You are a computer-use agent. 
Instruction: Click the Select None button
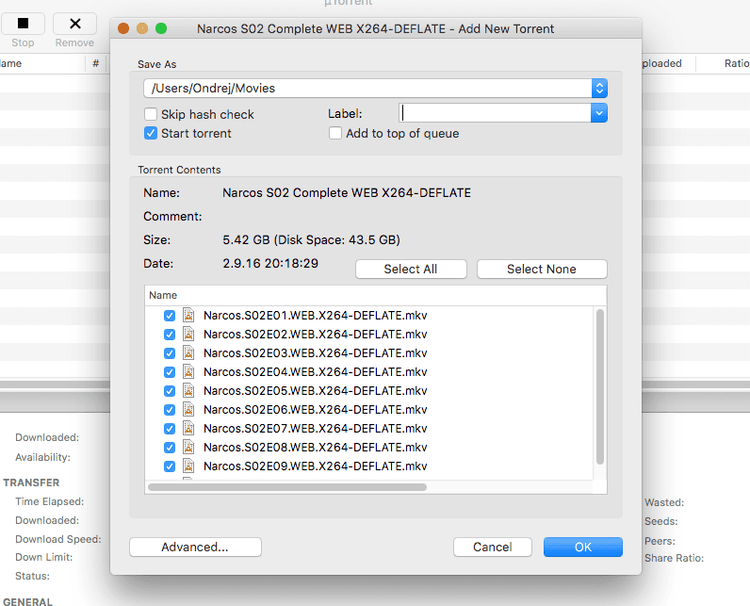tap(542, 269)
